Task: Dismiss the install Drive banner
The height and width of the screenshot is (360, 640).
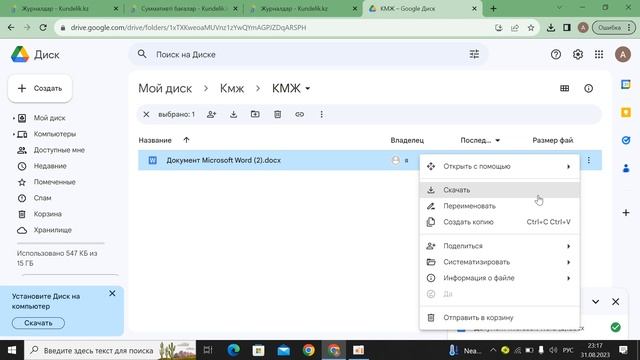Action: pyautogui.click(x=112, y=293)
